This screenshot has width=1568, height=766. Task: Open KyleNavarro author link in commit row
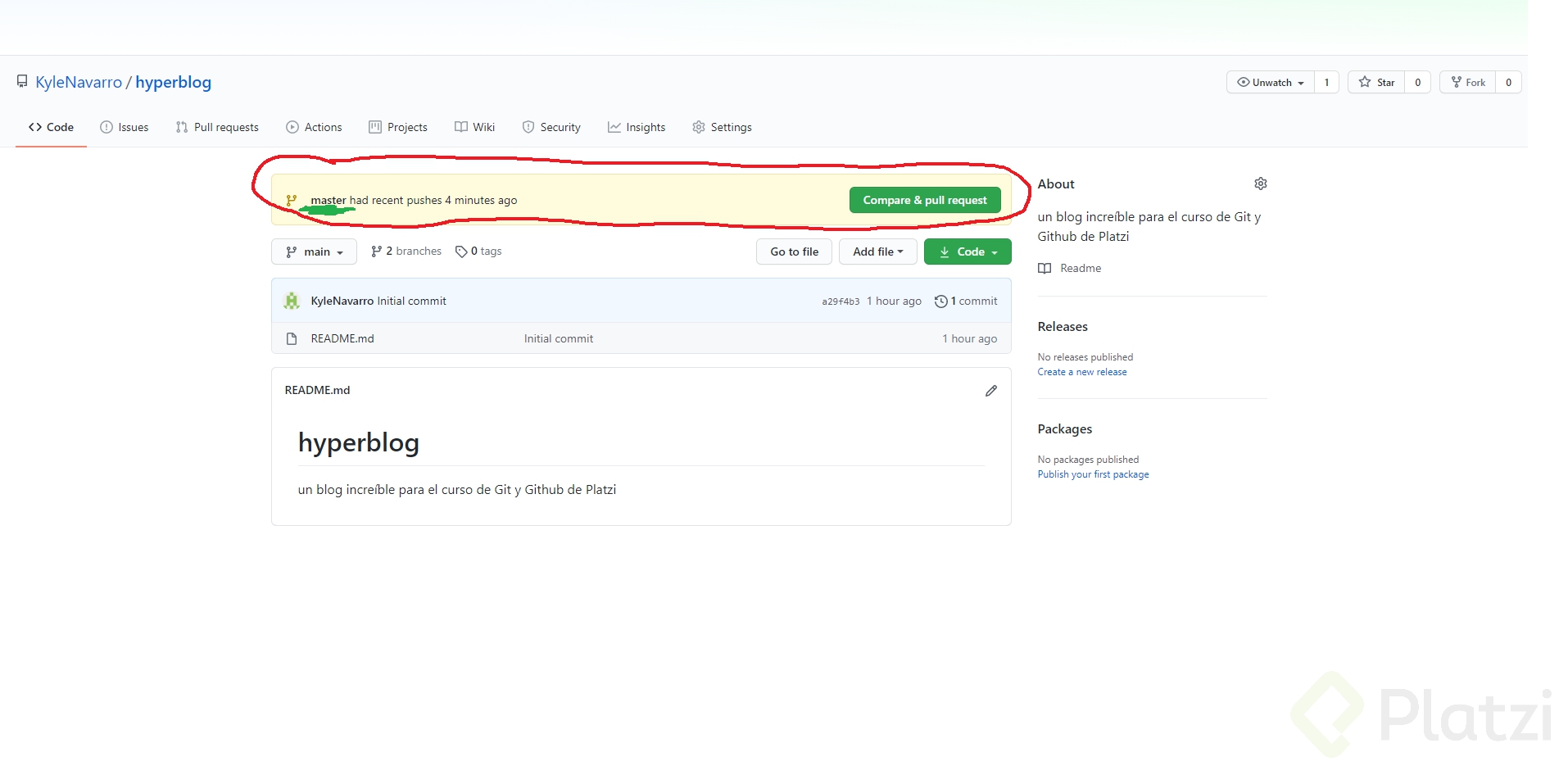tap(342, 301)
